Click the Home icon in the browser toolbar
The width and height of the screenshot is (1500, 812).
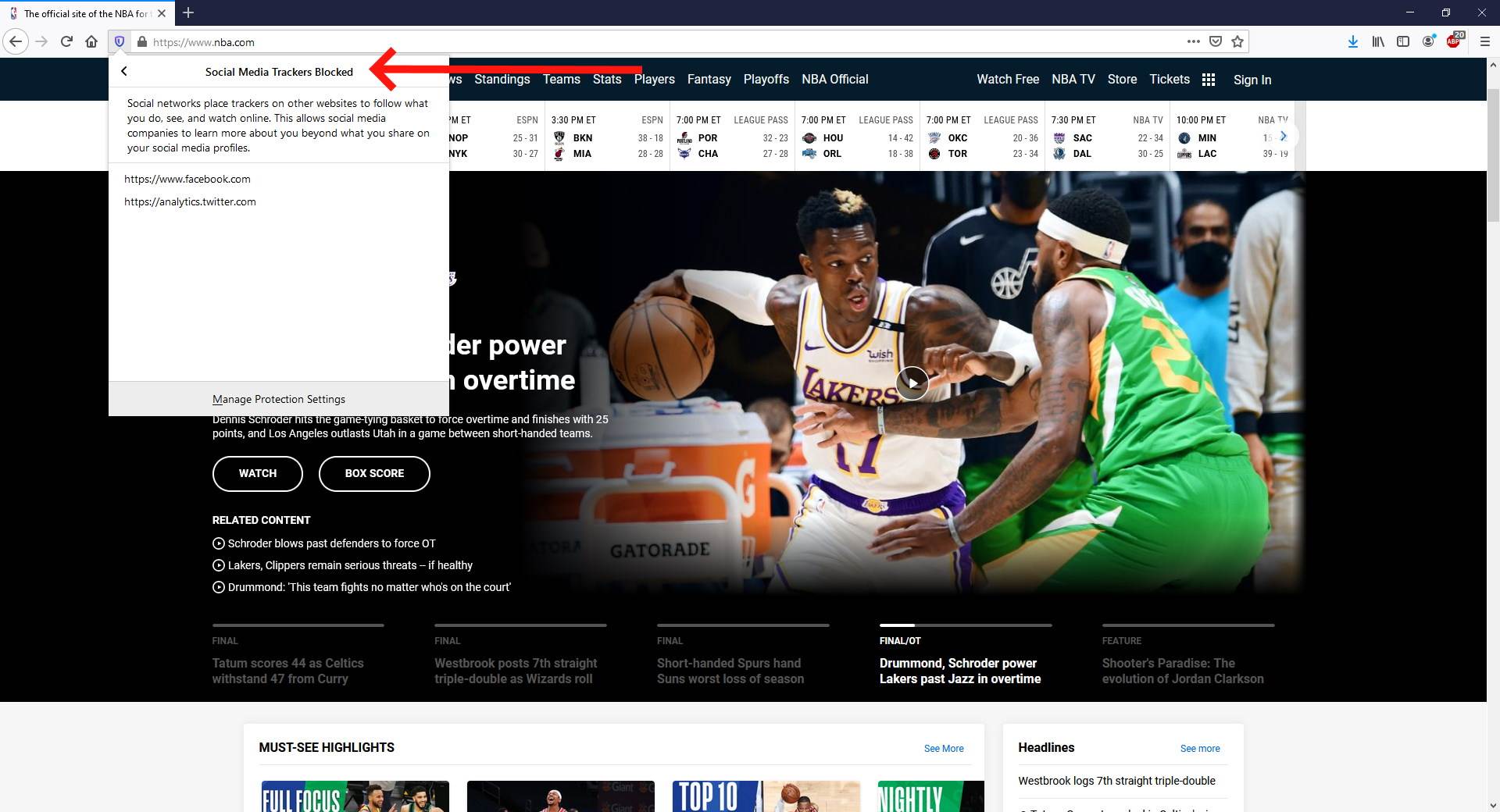point(91,41)
